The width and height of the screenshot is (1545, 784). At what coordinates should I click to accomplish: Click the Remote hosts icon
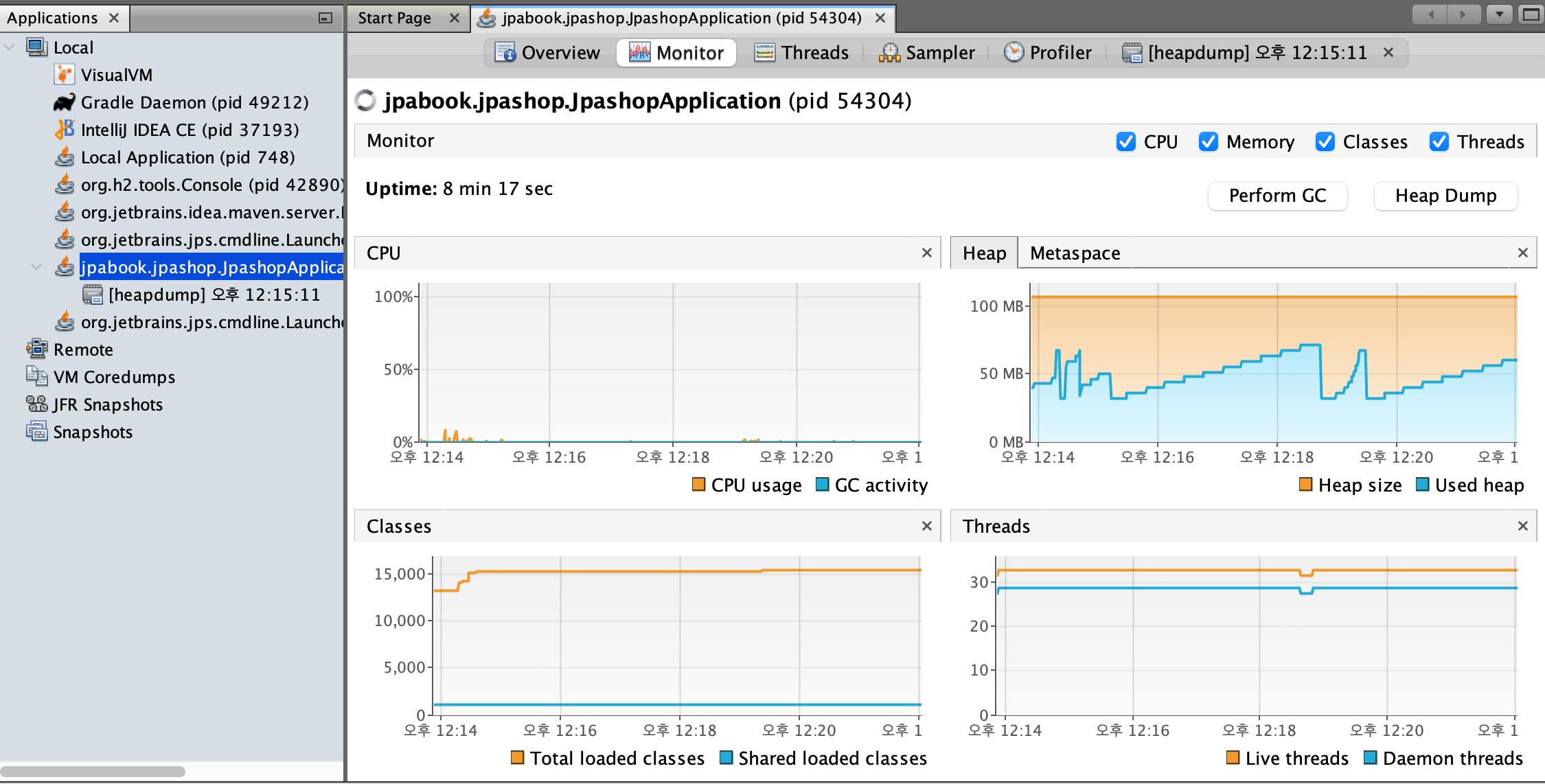(x=36, y=349)
